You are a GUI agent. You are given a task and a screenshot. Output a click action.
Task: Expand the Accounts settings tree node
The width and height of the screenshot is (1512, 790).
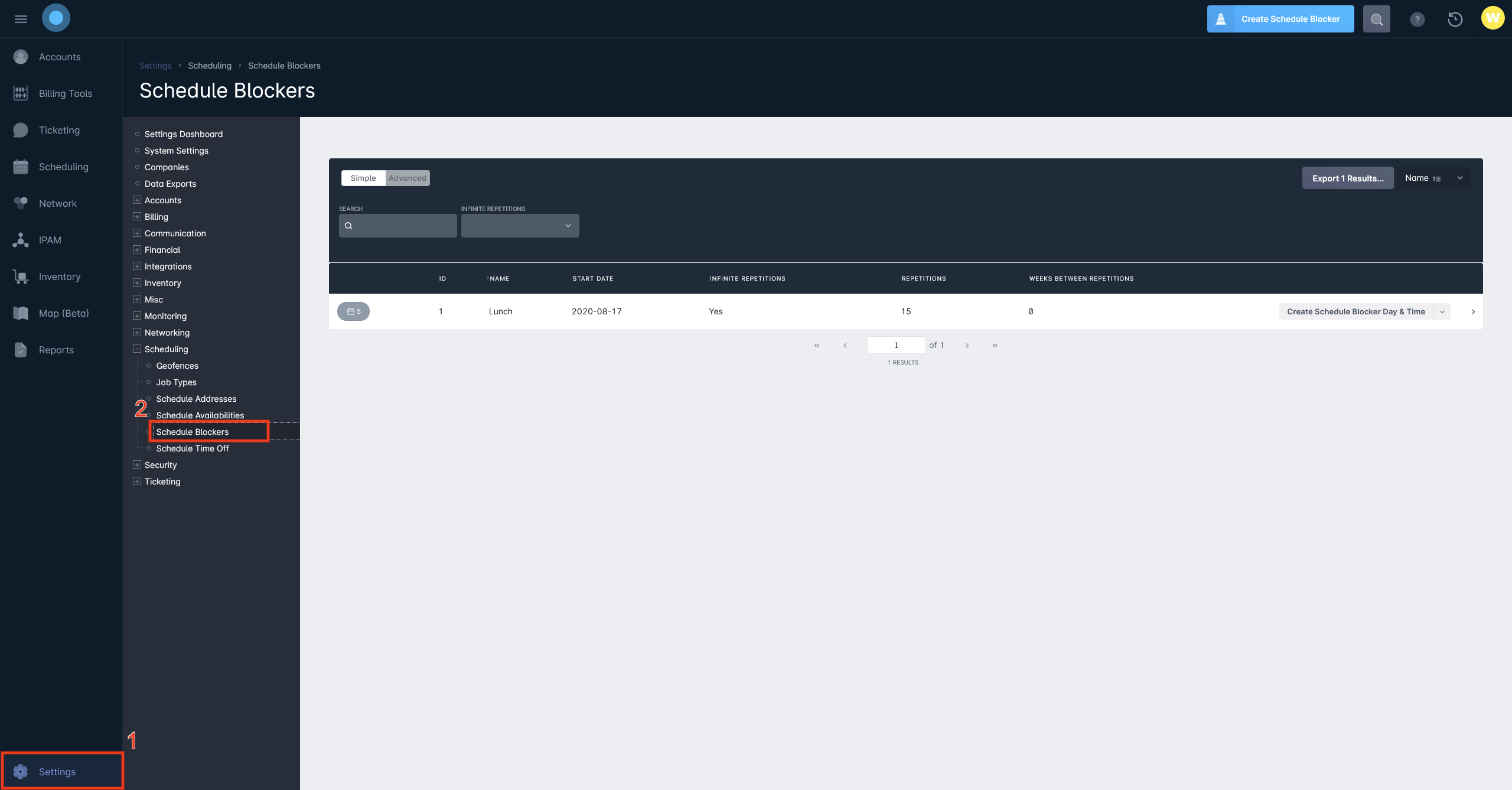(x=137, y=200)
